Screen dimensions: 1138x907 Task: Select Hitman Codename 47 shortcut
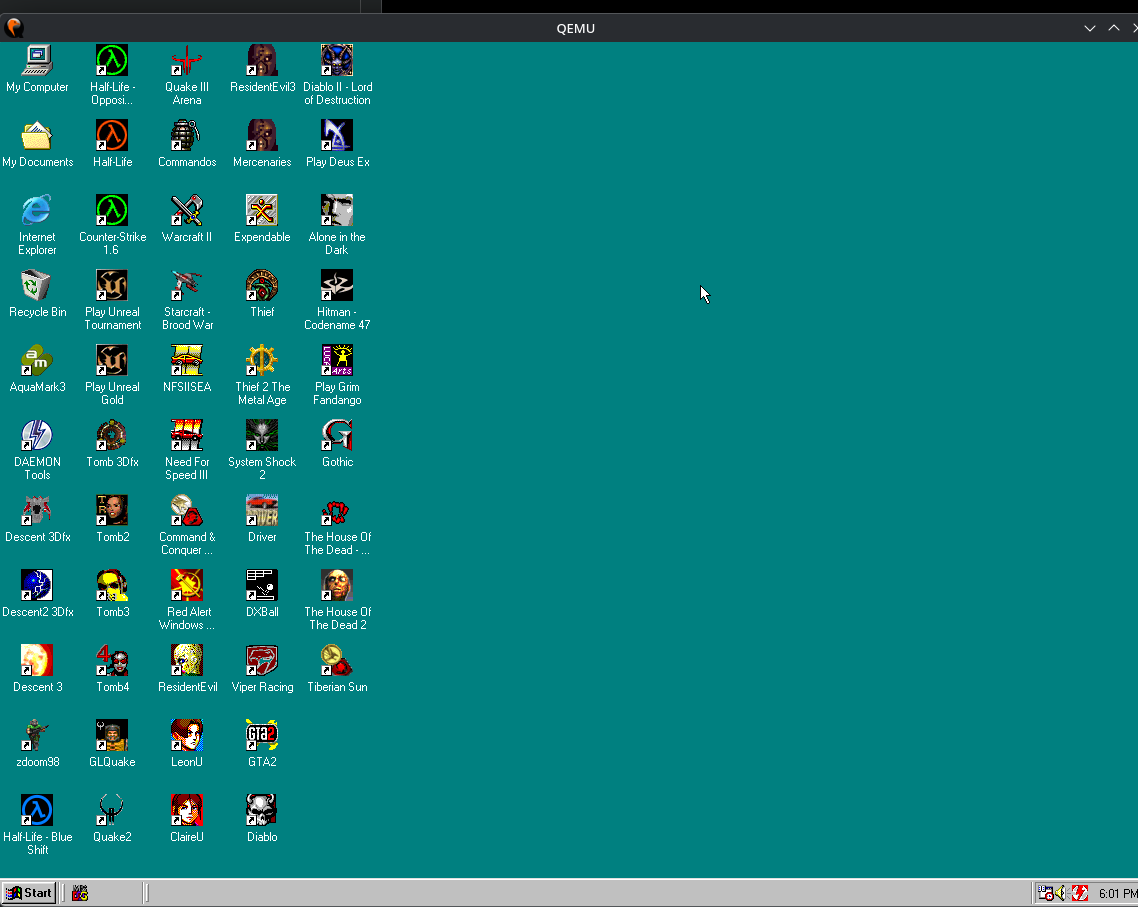coord(337,285)
